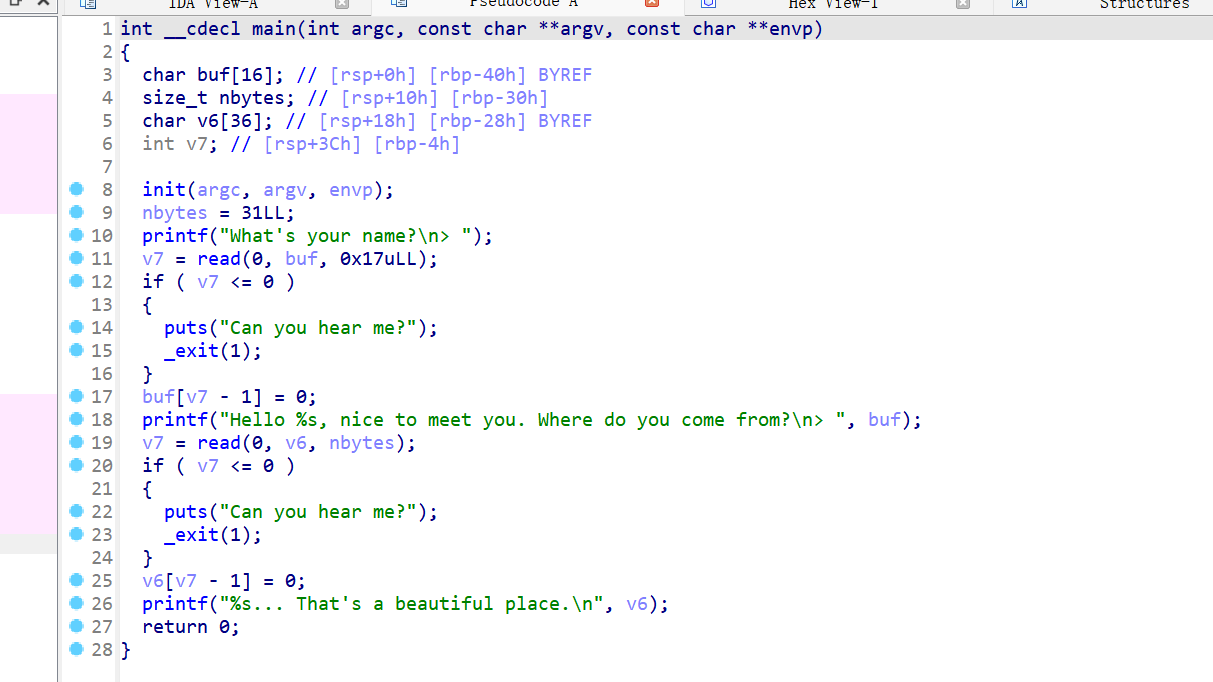Toggle breakpoint dot on line 27

coord(76,627)
